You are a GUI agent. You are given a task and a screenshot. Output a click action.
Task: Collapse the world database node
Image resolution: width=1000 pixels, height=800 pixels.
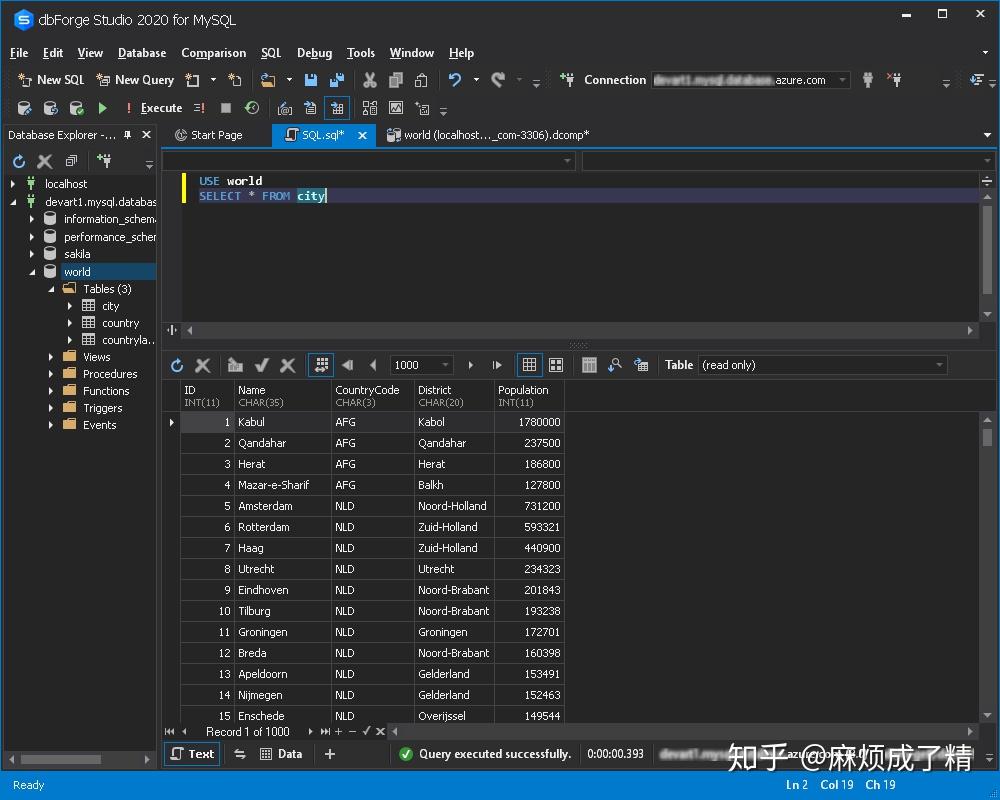[33, 271]
